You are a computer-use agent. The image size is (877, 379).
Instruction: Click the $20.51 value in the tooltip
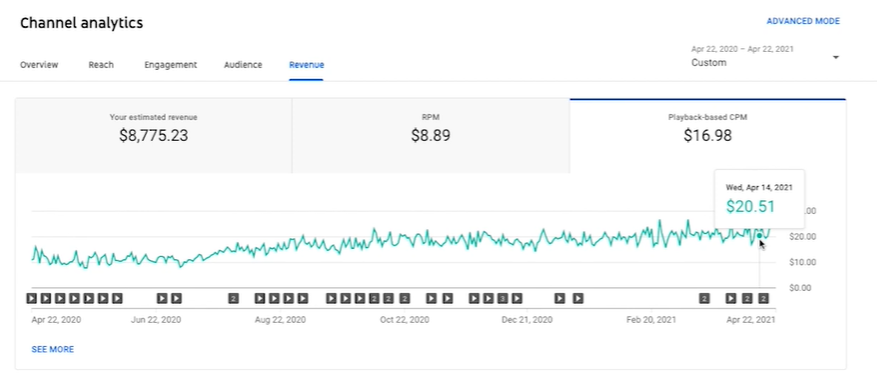coord(751,206)
